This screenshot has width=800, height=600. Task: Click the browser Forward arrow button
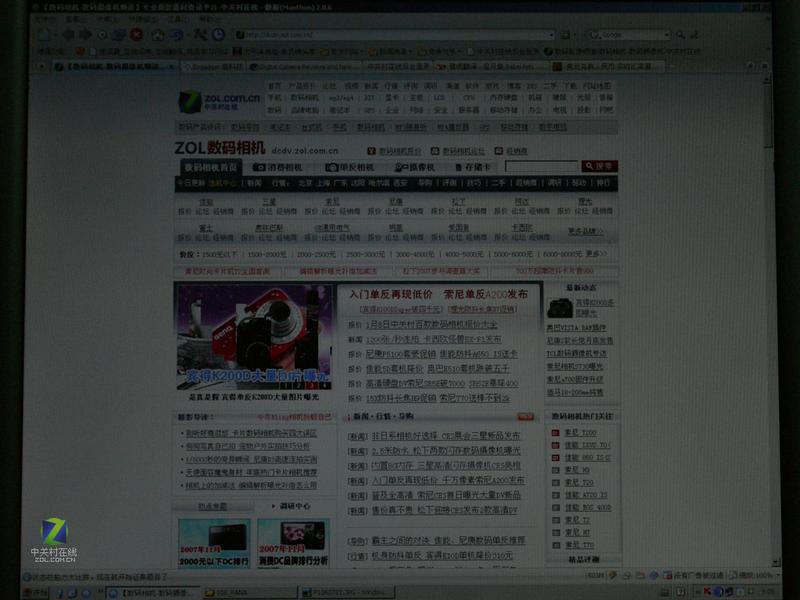click(85, 34)
